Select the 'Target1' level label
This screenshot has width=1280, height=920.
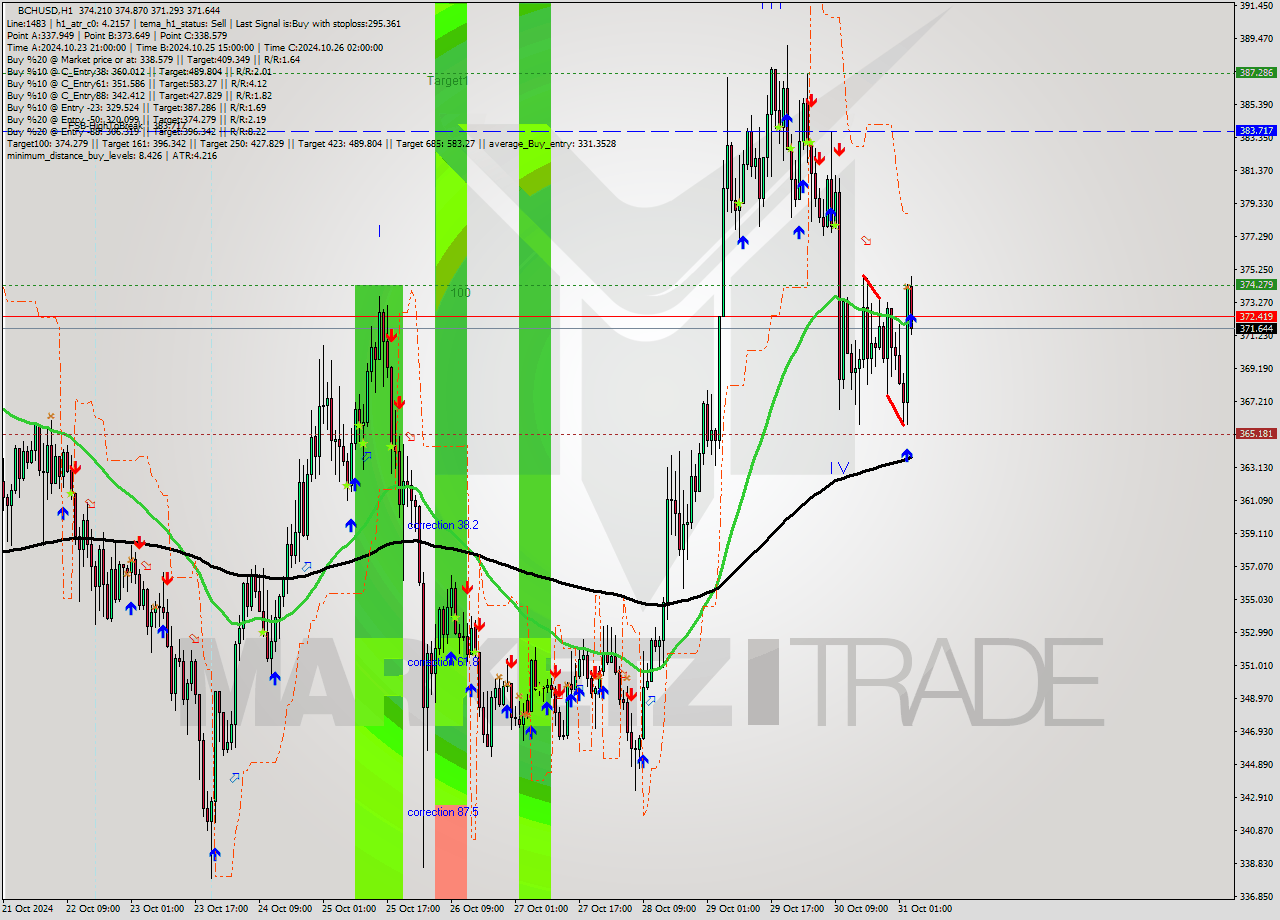coord(447,80)
